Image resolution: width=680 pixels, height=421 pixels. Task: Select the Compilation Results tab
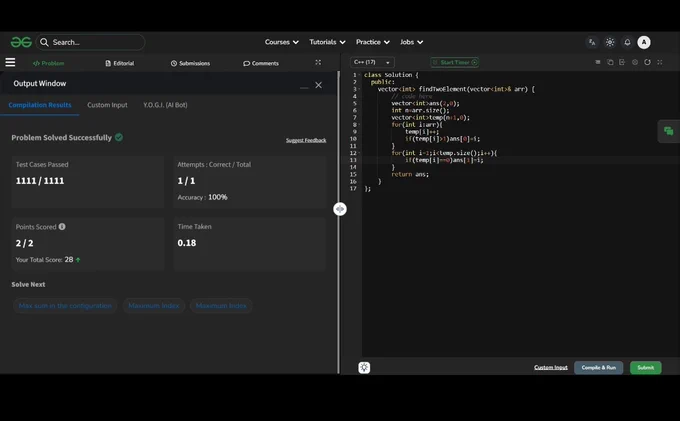pyautogui.click(x=40, y=105)
